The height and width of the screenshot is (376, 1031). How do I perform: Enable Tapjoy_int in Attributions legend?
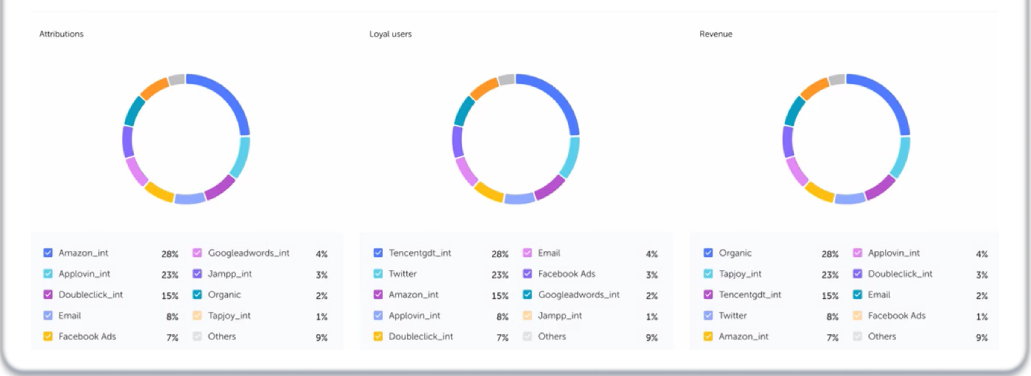[197, 316]
